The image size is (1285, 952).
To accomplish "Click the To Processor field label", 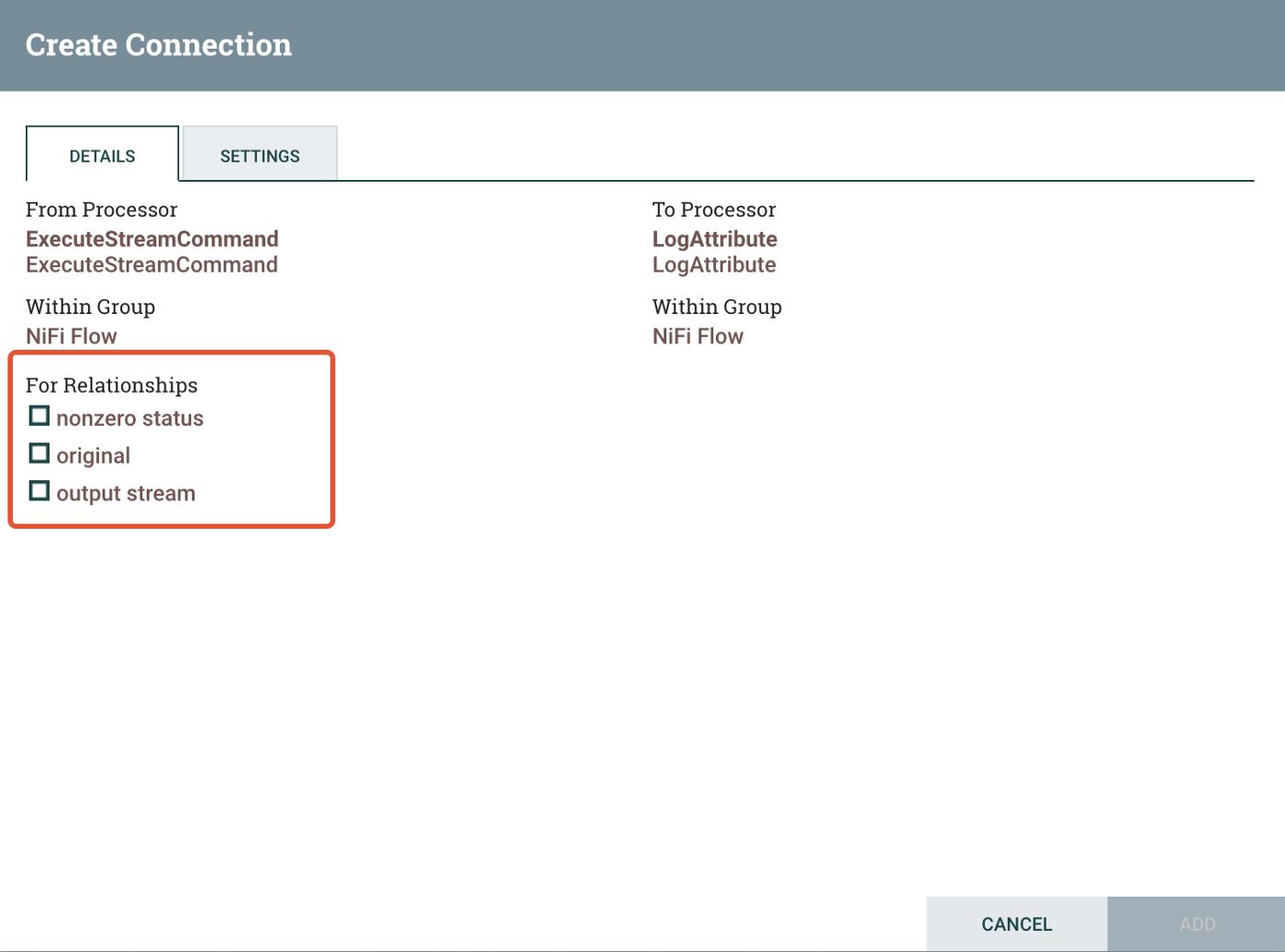I will 714,210.
